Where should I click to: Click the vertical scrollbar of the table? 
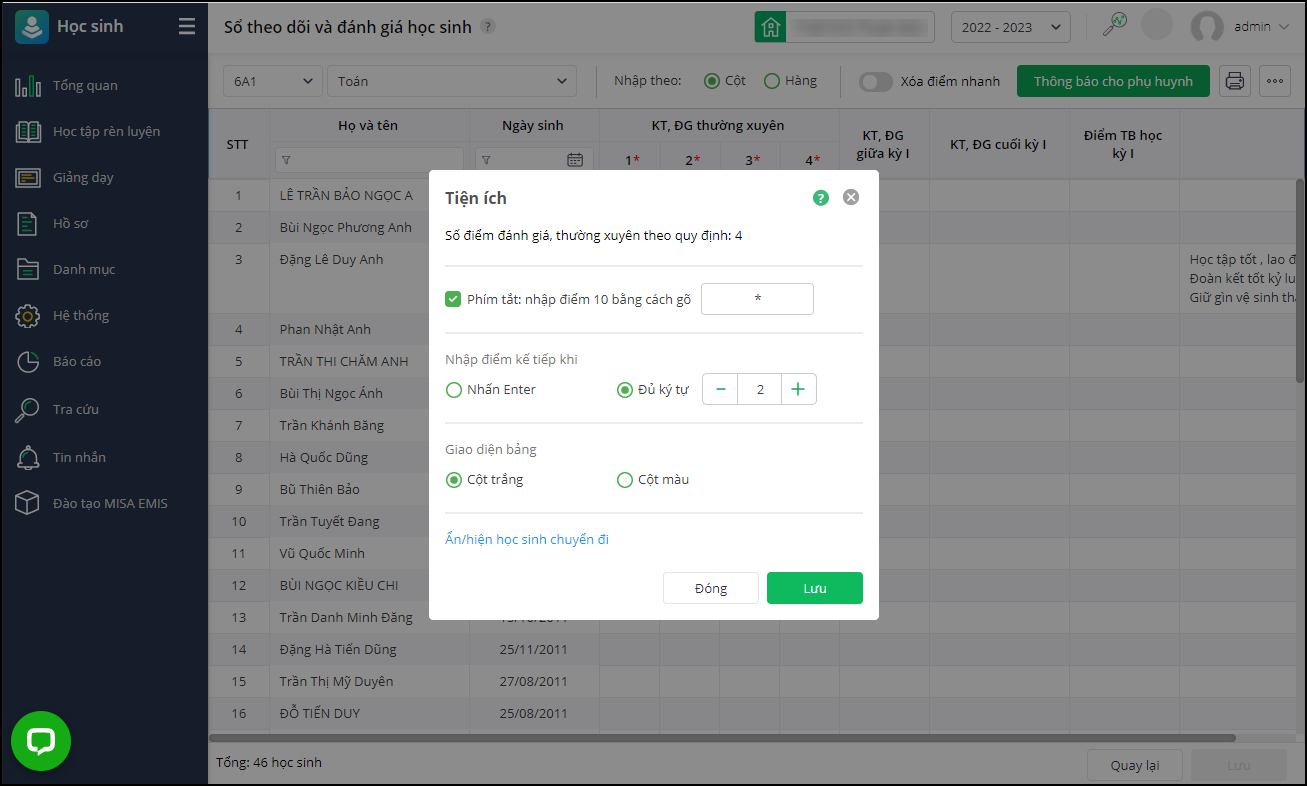click(1300, 280)
